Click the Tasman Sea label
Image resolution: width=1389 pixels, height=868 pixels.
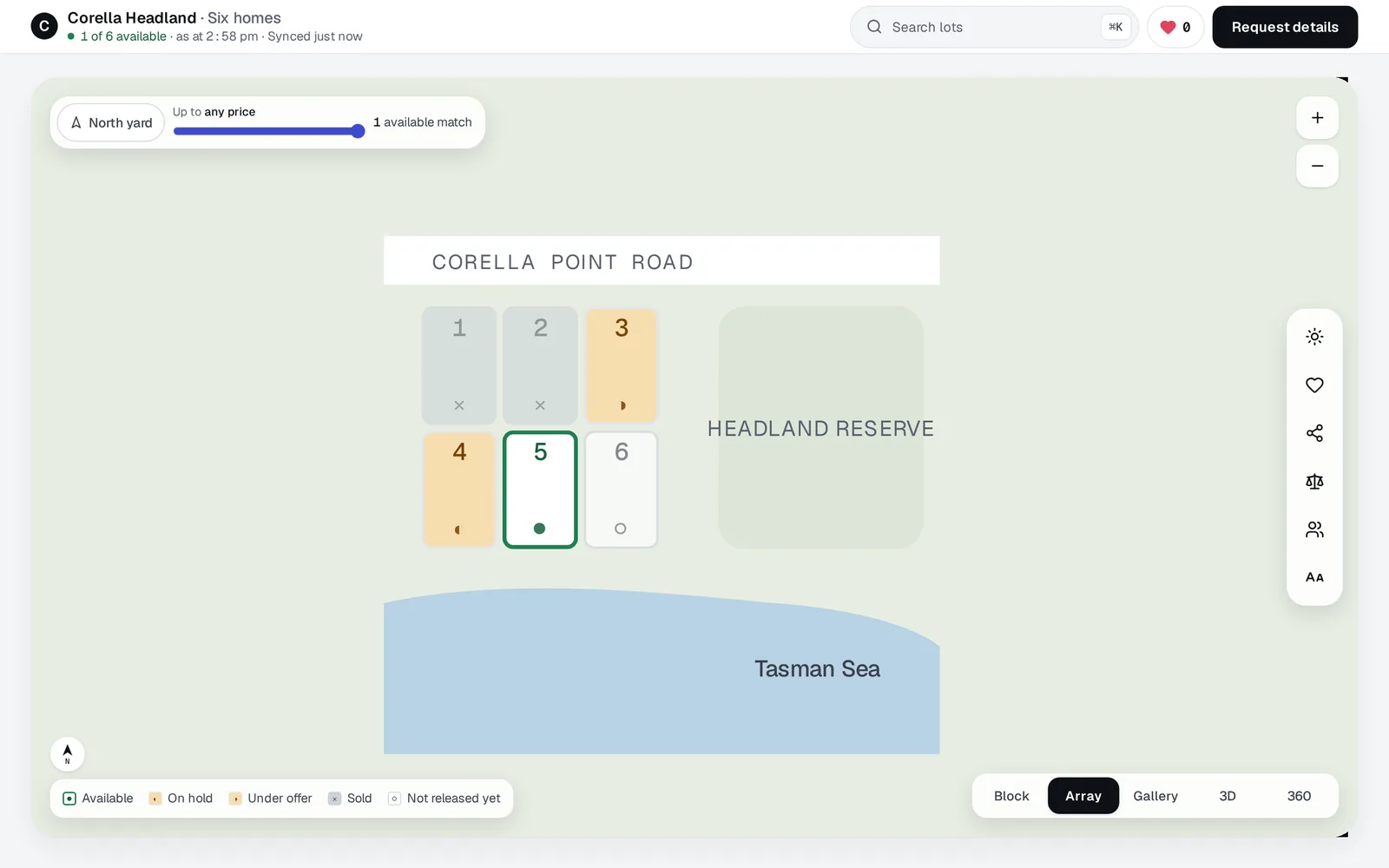click(x=817, y=669)
